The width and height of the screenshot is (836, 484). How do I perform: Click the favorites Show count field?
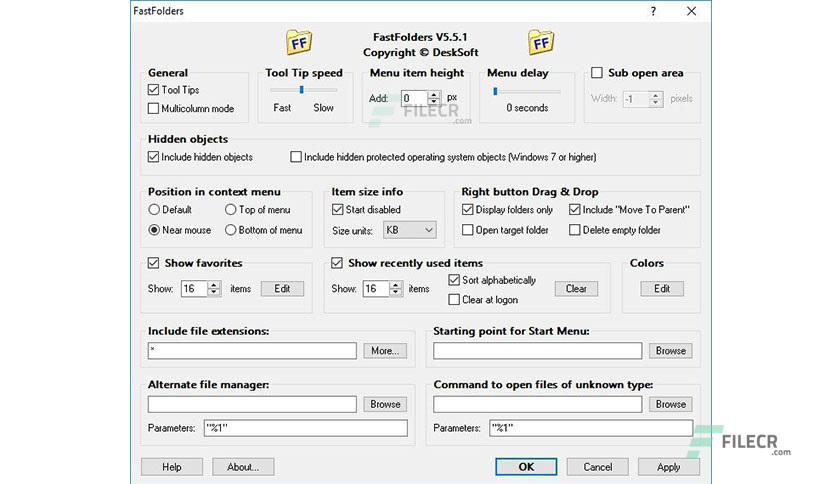point(195,288)
